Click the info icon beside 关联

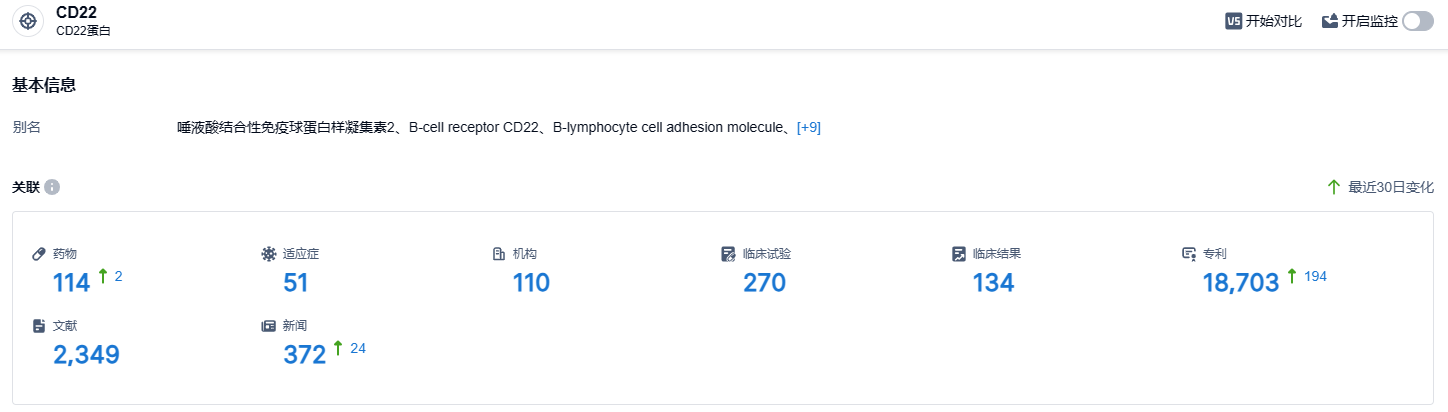52,187
